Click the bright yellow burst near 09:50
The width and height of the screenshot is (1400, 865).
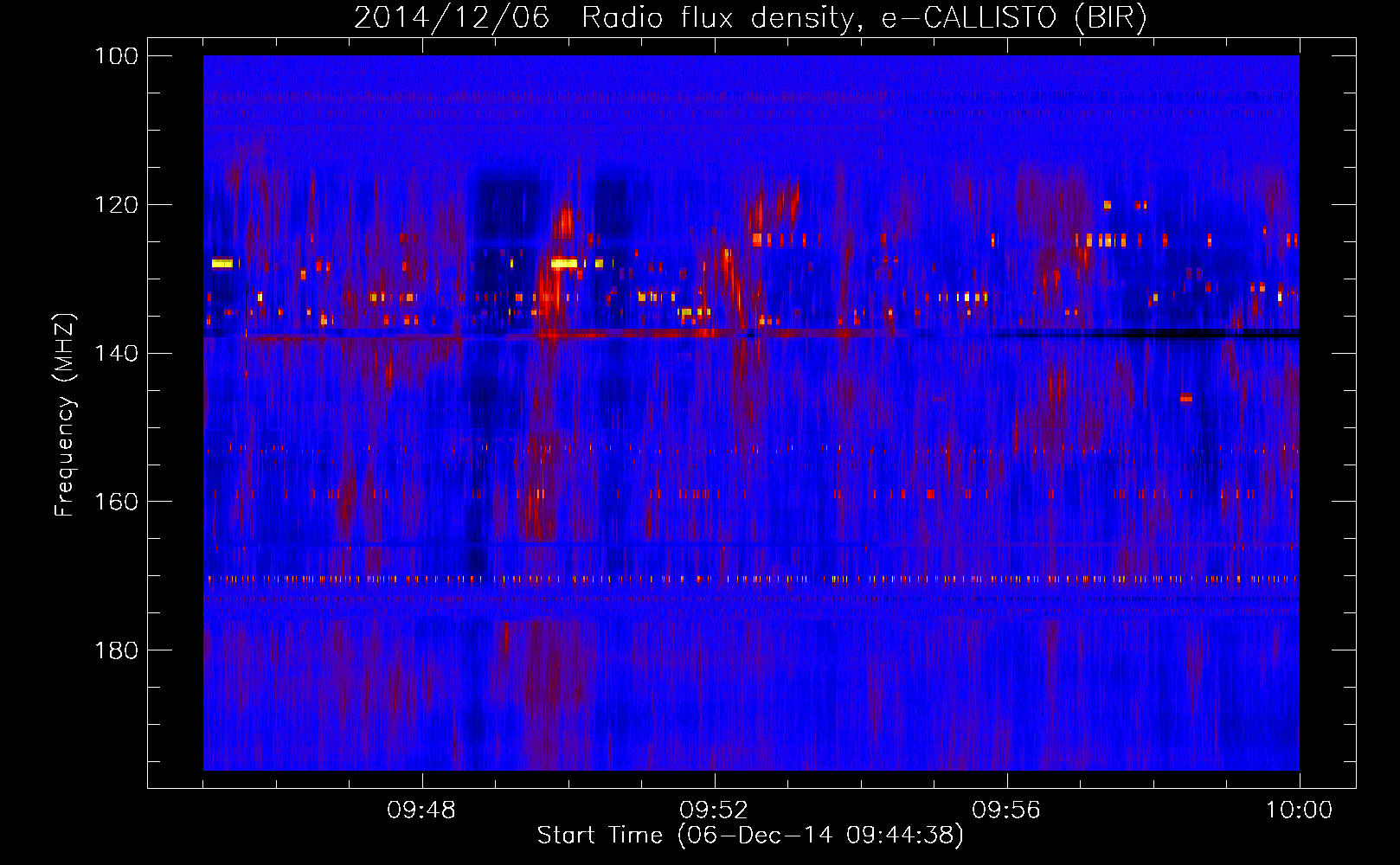pyautogui.click(x=564, y=263)
